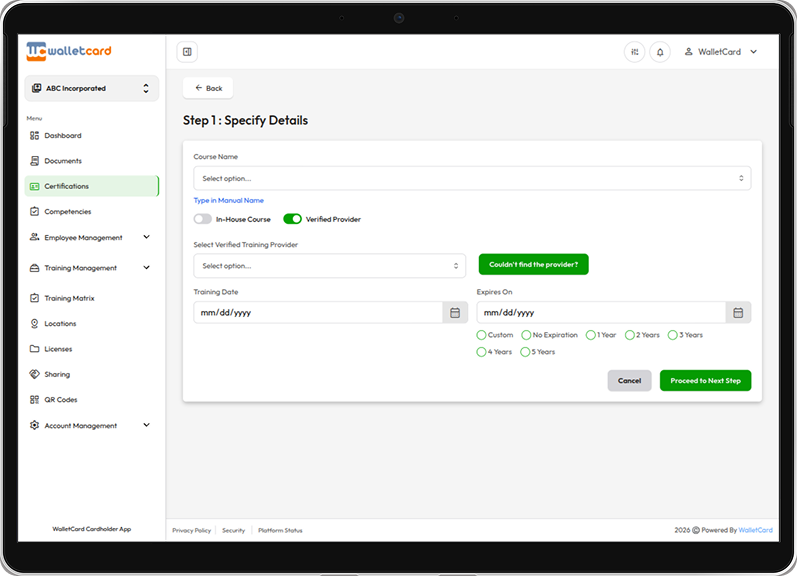Open the Training Date calendar icon
Viewport: 797px width, 576px height.
click(x=455, y=313)
